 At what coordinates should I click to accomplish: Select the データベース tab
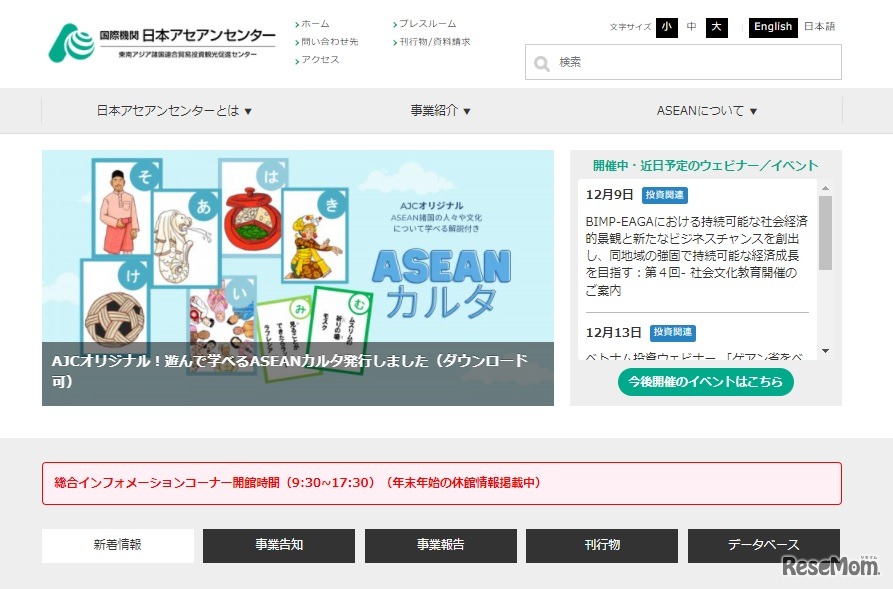(764, 545)
